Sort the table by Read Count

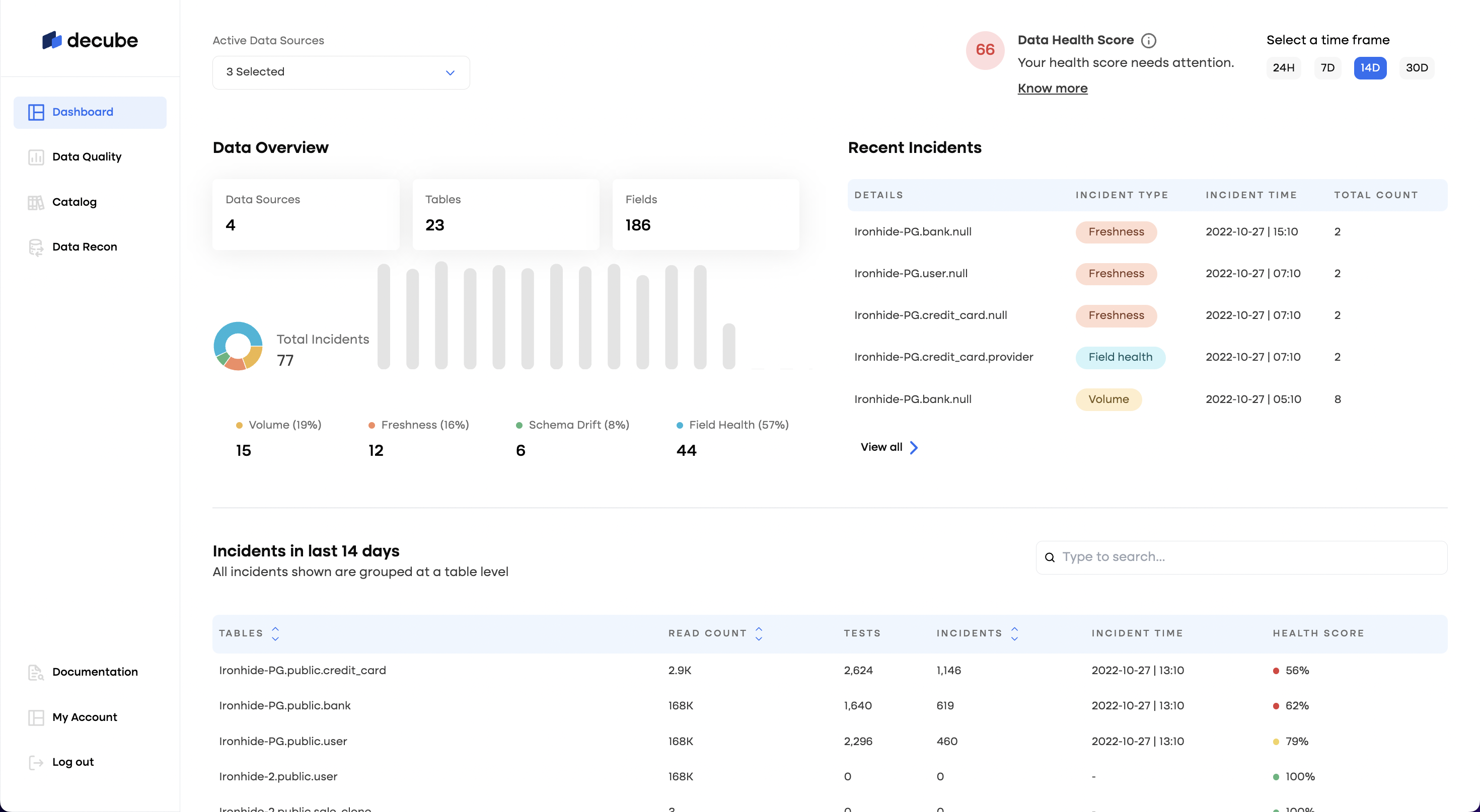tap(760, 633)
